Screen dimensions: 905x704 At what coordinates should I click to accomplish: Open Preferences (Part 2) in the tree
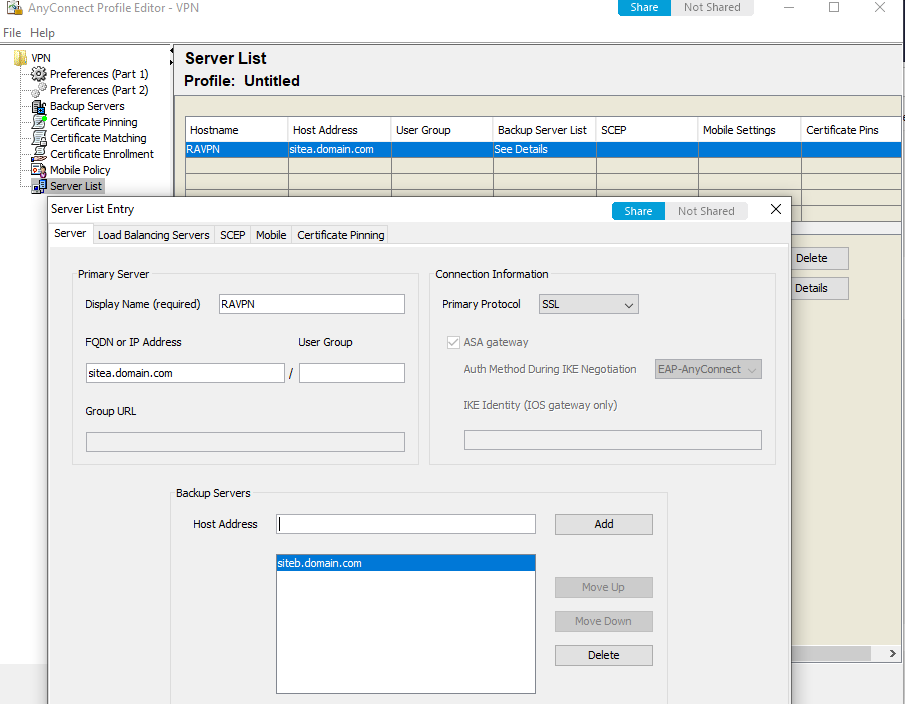pyautogui.click(x=99, y=90)
